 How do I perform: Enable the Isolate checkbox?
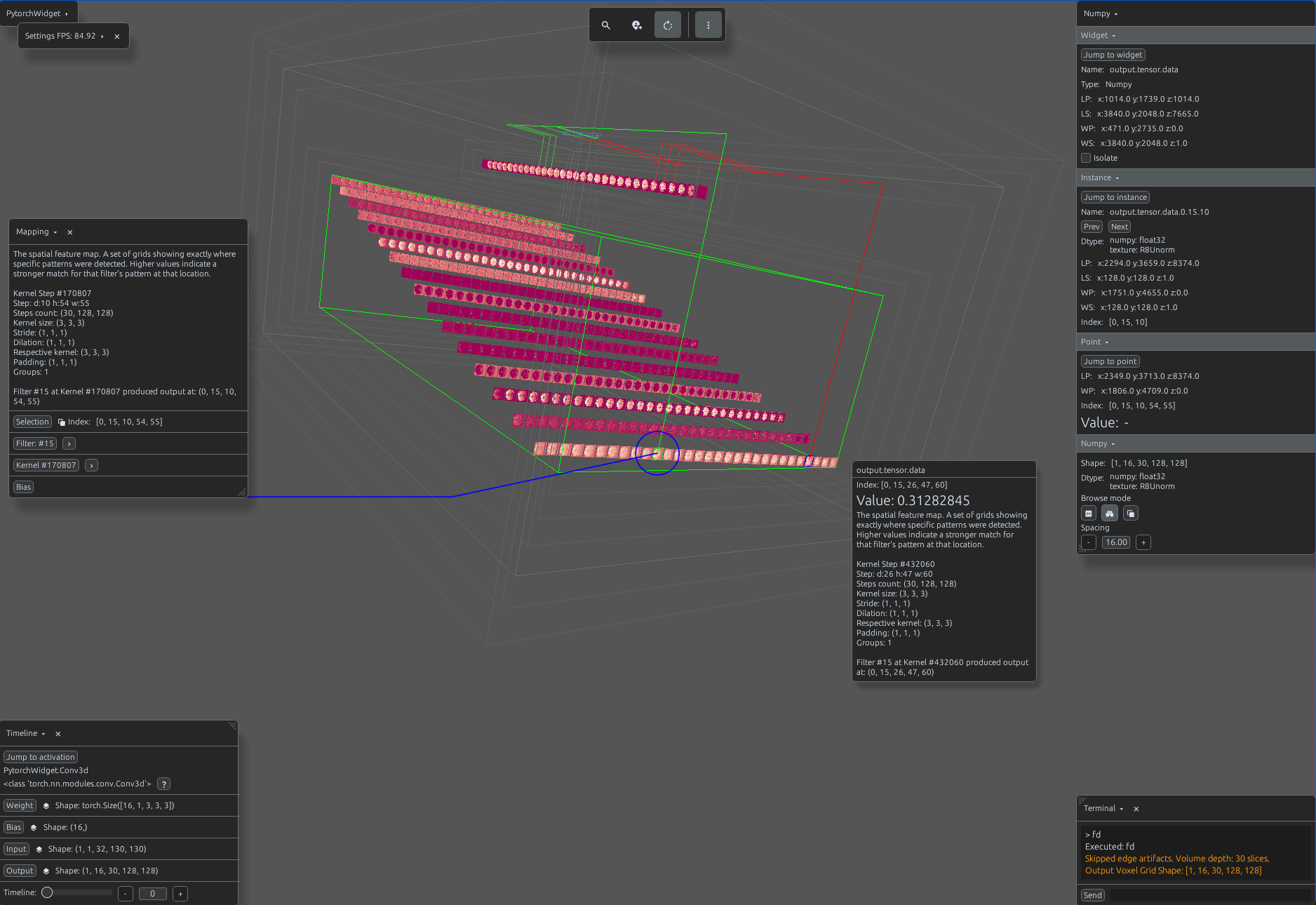click(x=1086, y=159)
